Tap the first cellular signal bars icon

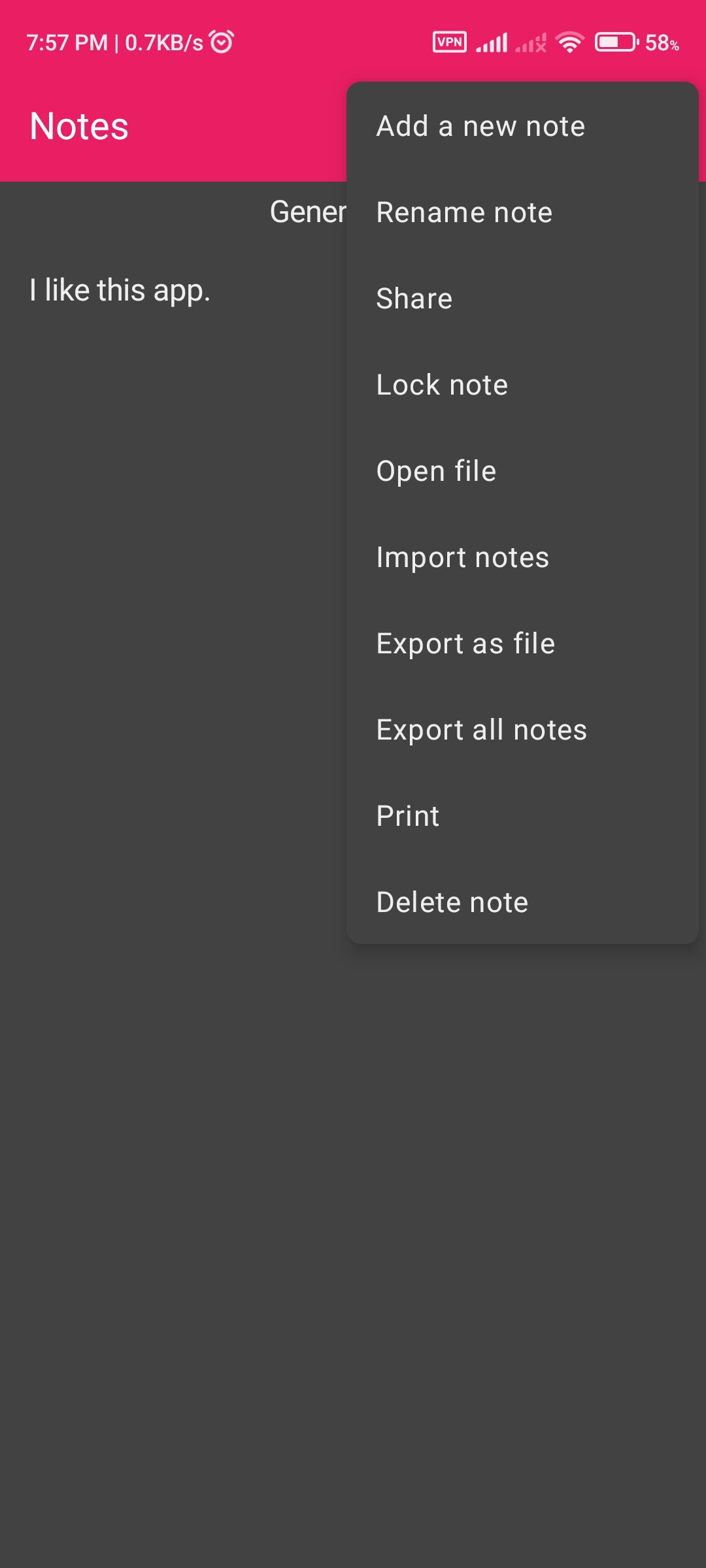click(492, 43)
